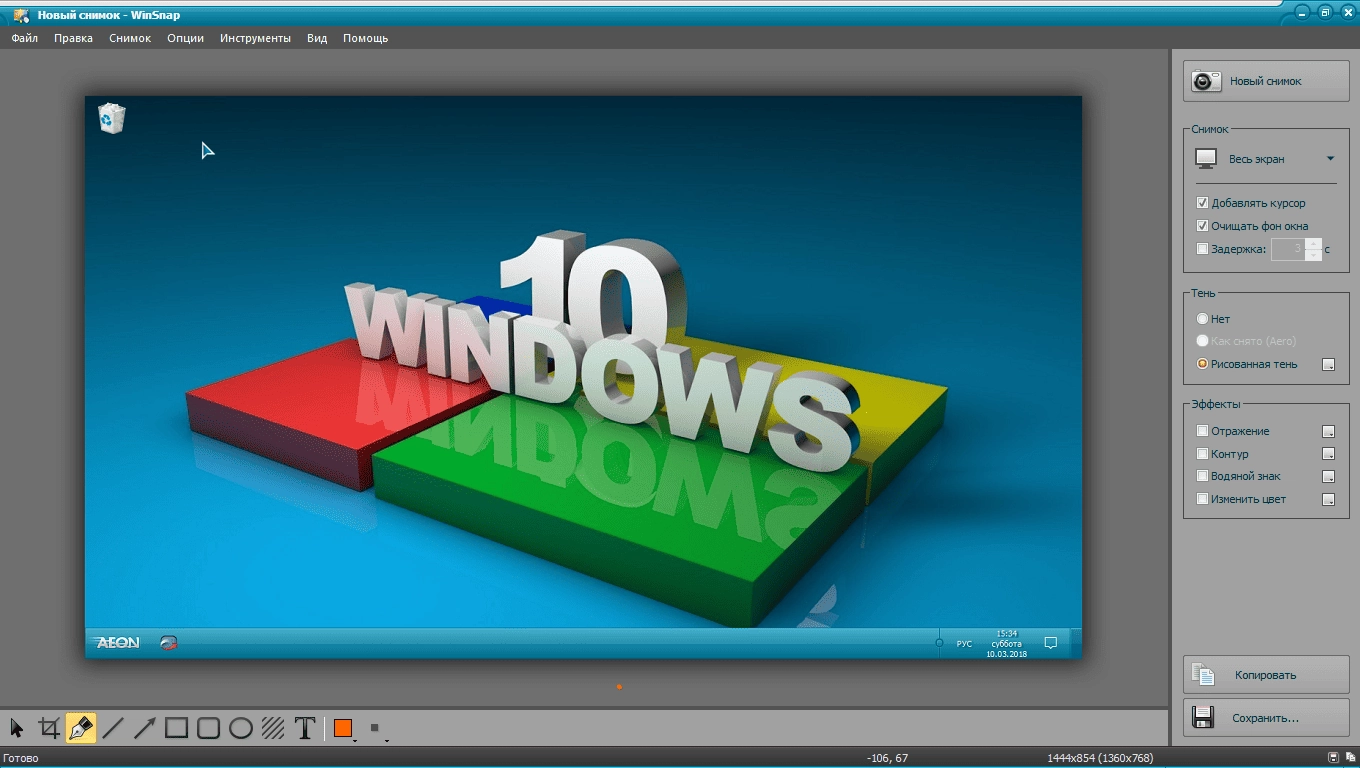Enable the Изменить цвет checkbox

(1202, 499)
